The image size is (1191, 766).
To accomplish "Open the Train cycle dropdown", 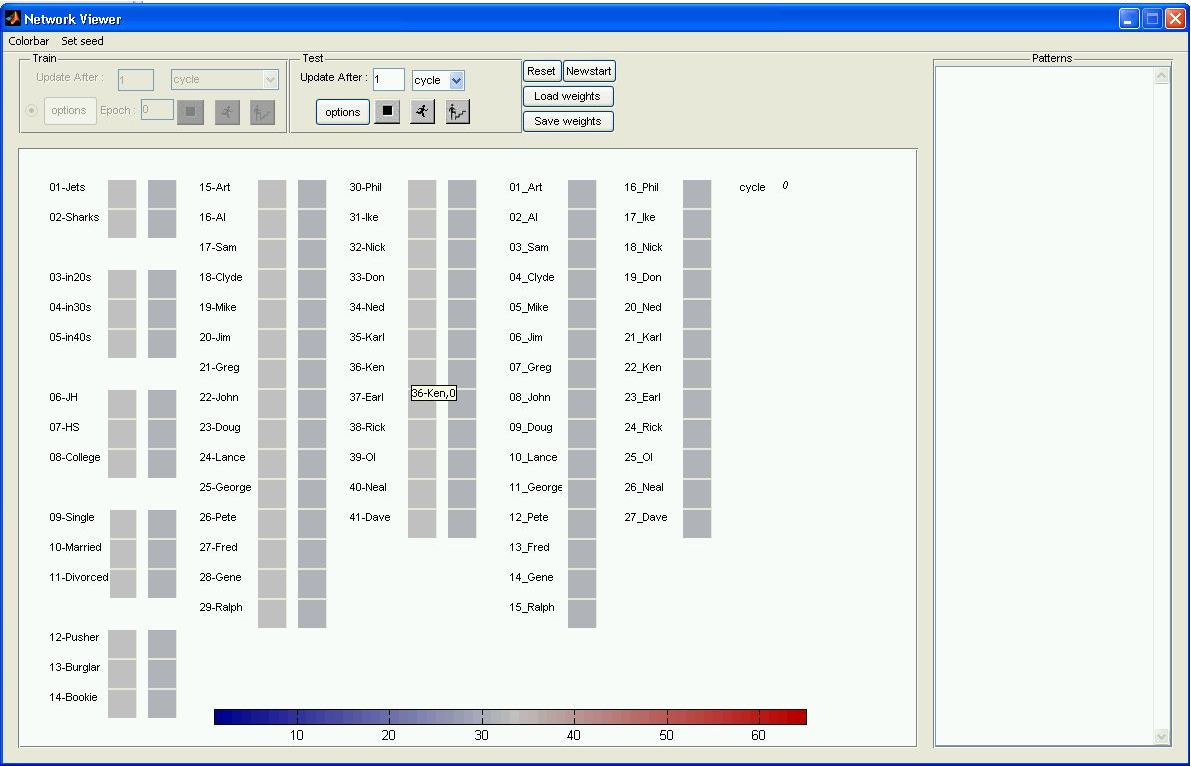I will (270, 80).
